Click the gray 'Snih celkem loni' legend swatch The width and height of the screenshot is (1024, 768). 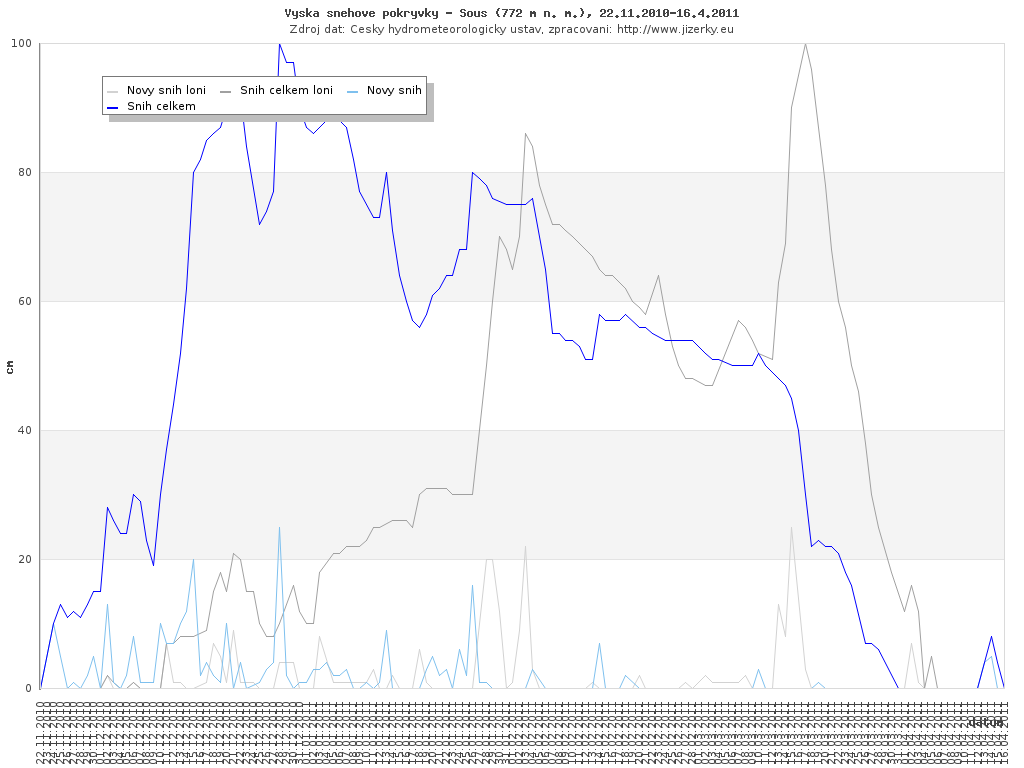(x=227, y=91)
